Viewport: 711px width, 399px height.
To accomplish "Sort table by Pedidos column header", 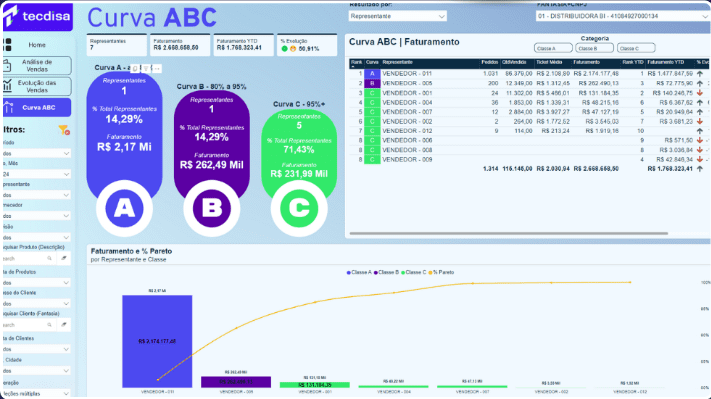I will pos(490,62).
